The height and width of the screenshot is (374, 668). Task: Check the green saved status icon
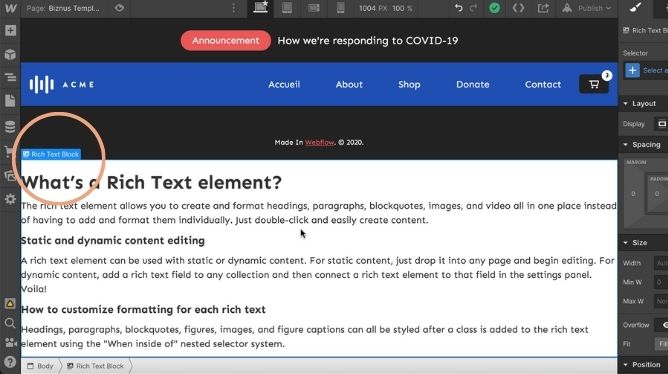click(495, 8)
